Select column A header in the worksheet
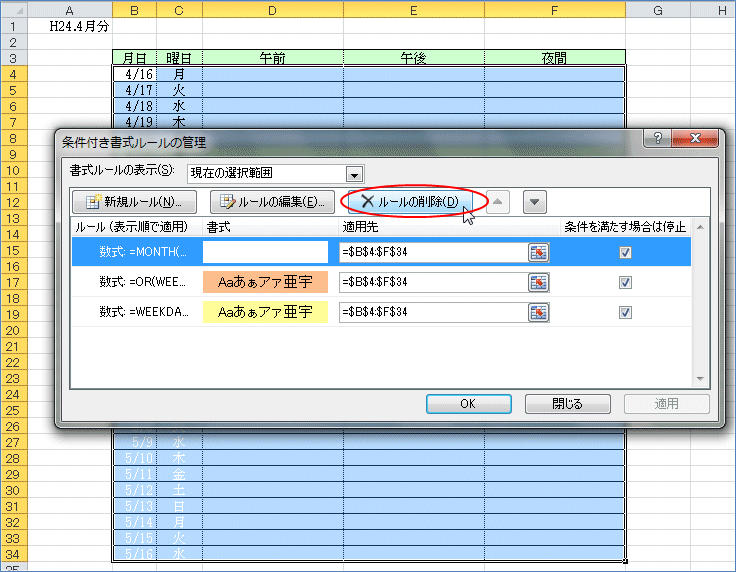This screenshot has width=736, height=572. (x=69, y=10)
